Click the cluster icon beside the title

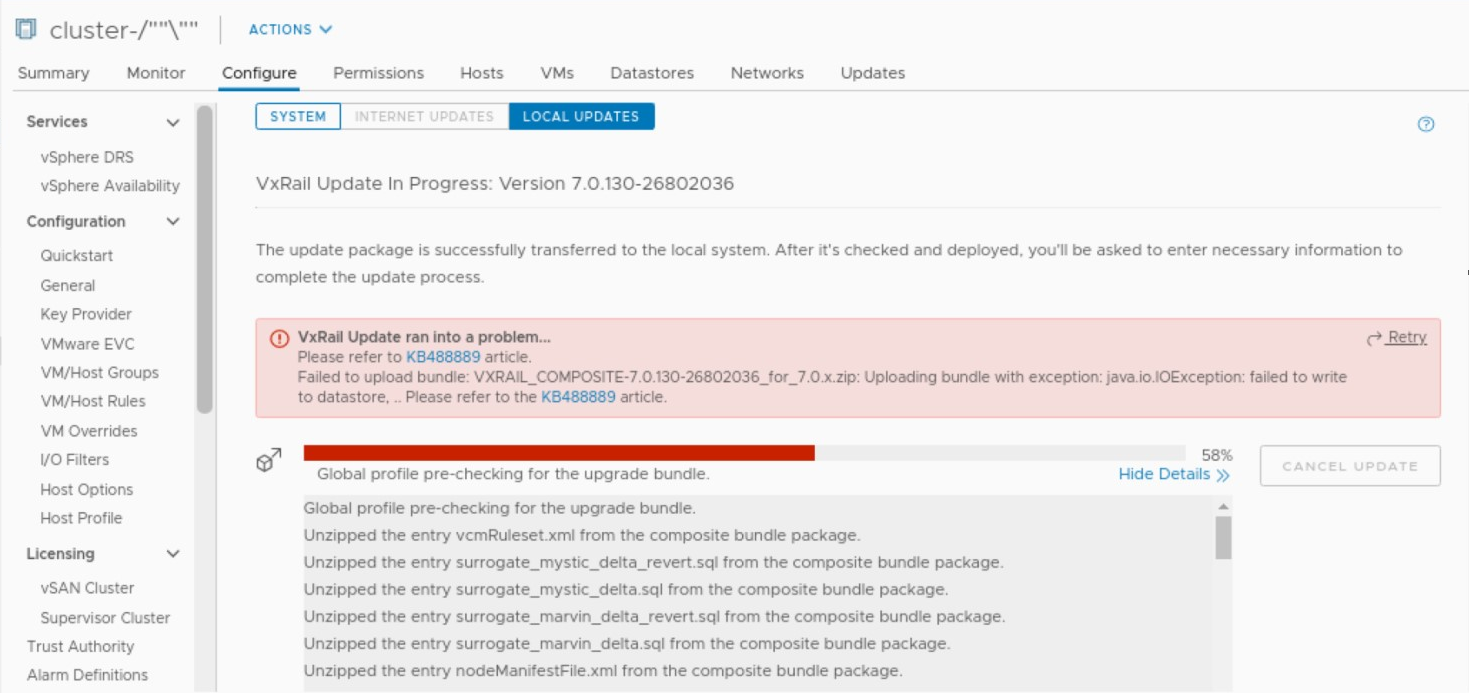(26, 30)
